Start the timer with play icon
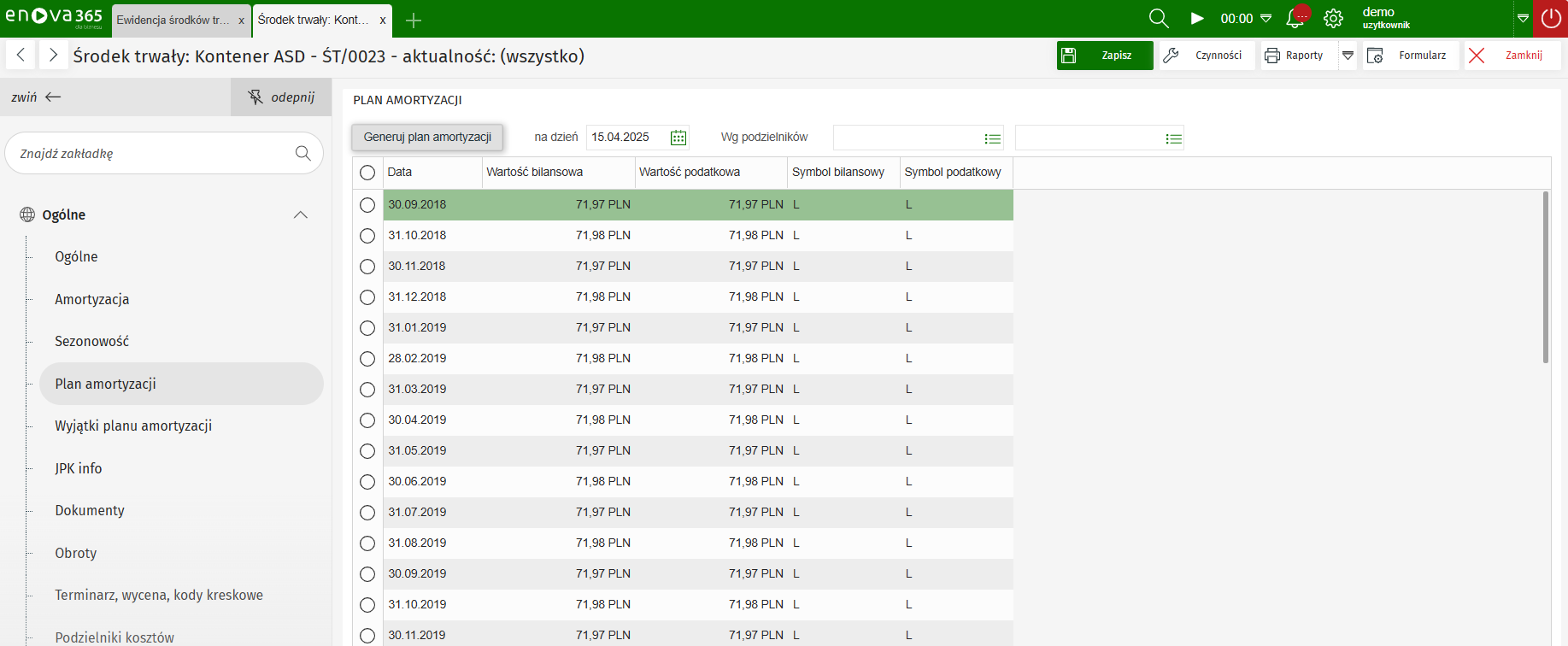 coord(1197,18)
